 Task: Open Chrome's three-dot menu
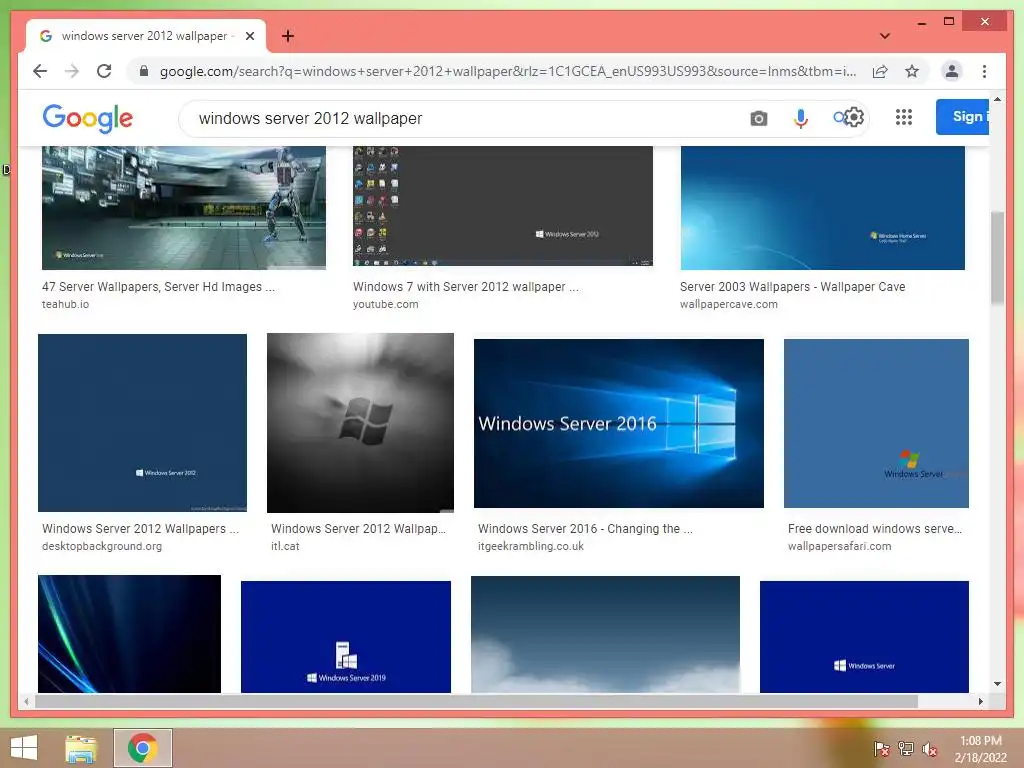pos(984,71)
